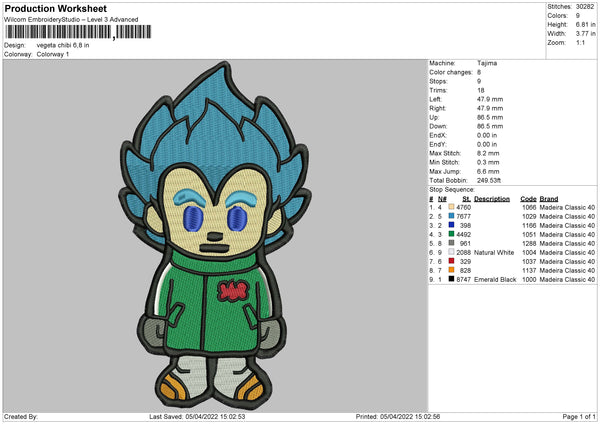This screenshot has height=424, width=600.
Task: Click the orange swatch for 828 stitches
Action: coord(452,270)
